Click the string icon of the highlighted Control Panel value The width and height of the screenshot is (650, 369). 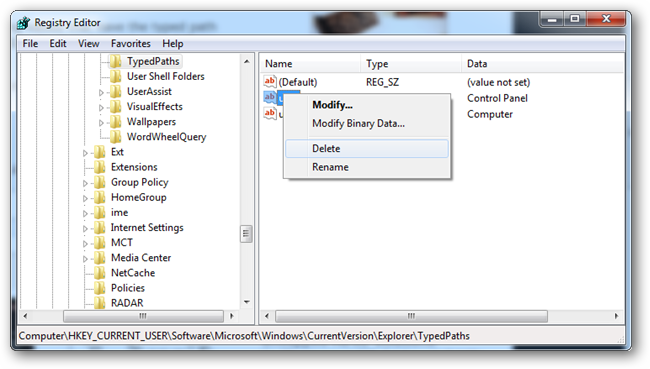(x=270, y=97)
